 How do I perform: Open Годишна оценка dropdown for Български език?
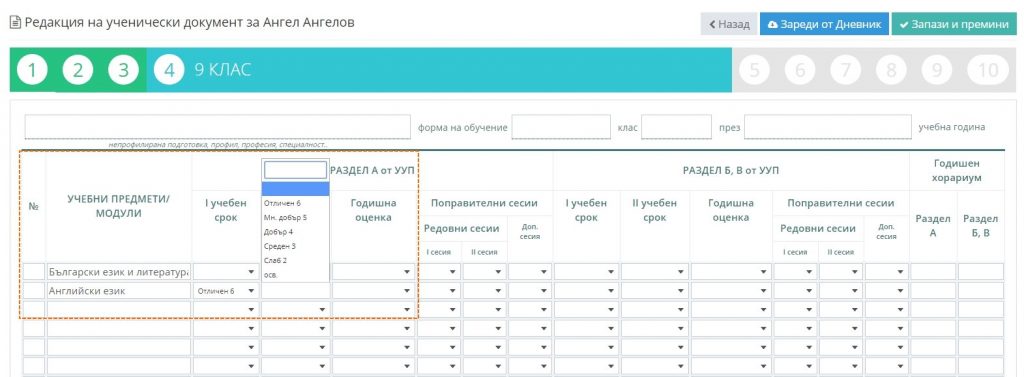373,272
